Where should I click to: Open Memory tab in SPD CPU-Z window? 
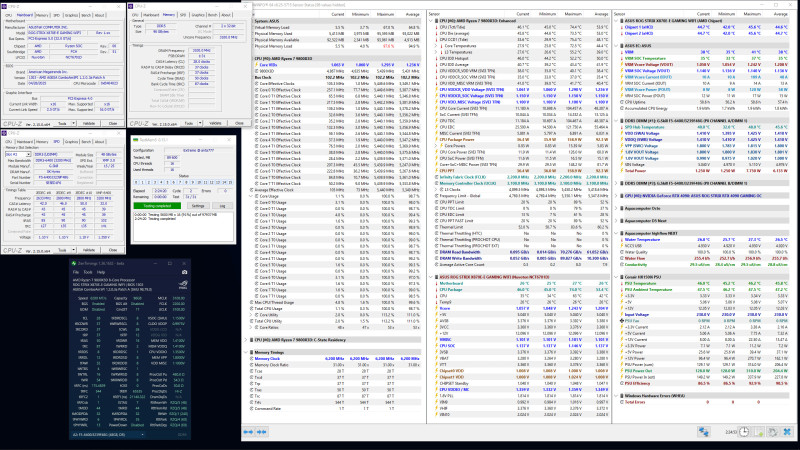tap(42, 142)
